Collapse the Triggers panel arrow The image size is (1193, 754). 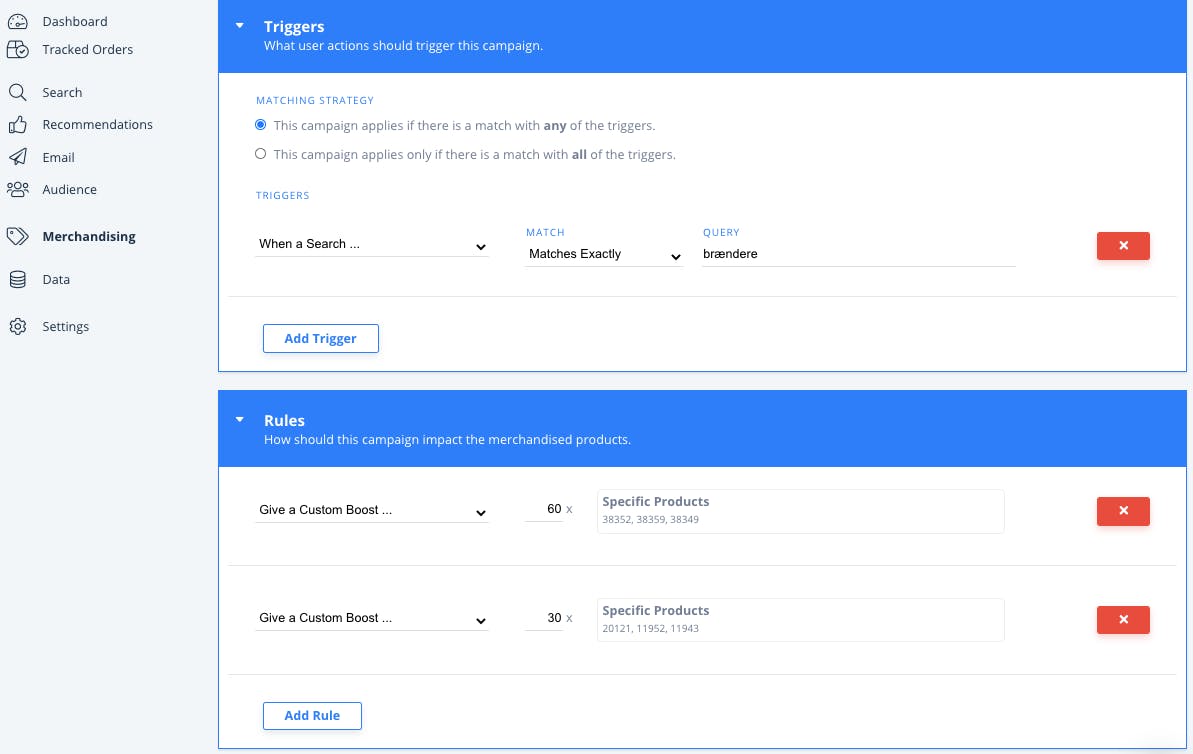(x=240, y=26)
